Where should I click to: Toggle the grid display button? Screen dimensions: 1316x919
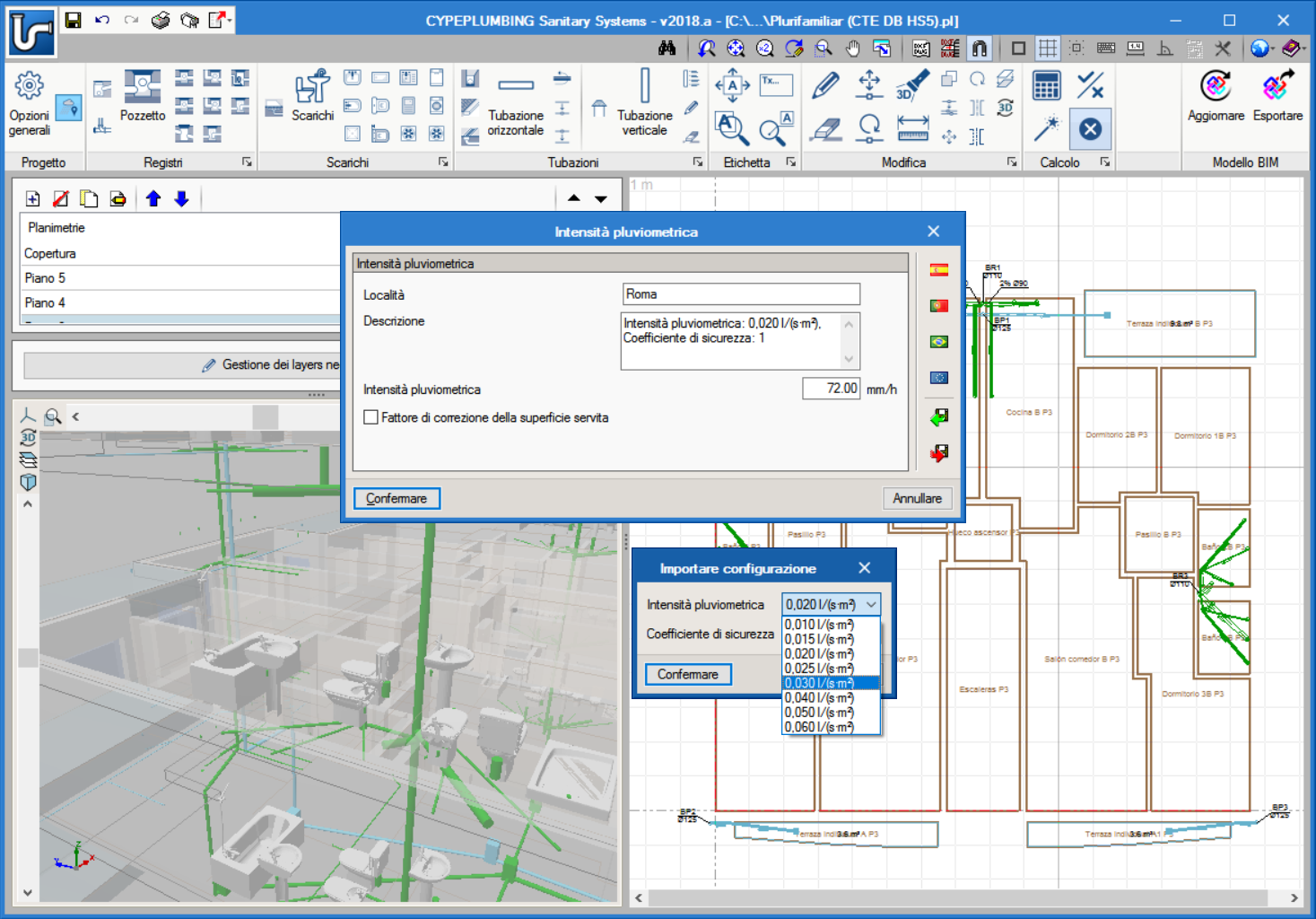tap(1047, 48)
